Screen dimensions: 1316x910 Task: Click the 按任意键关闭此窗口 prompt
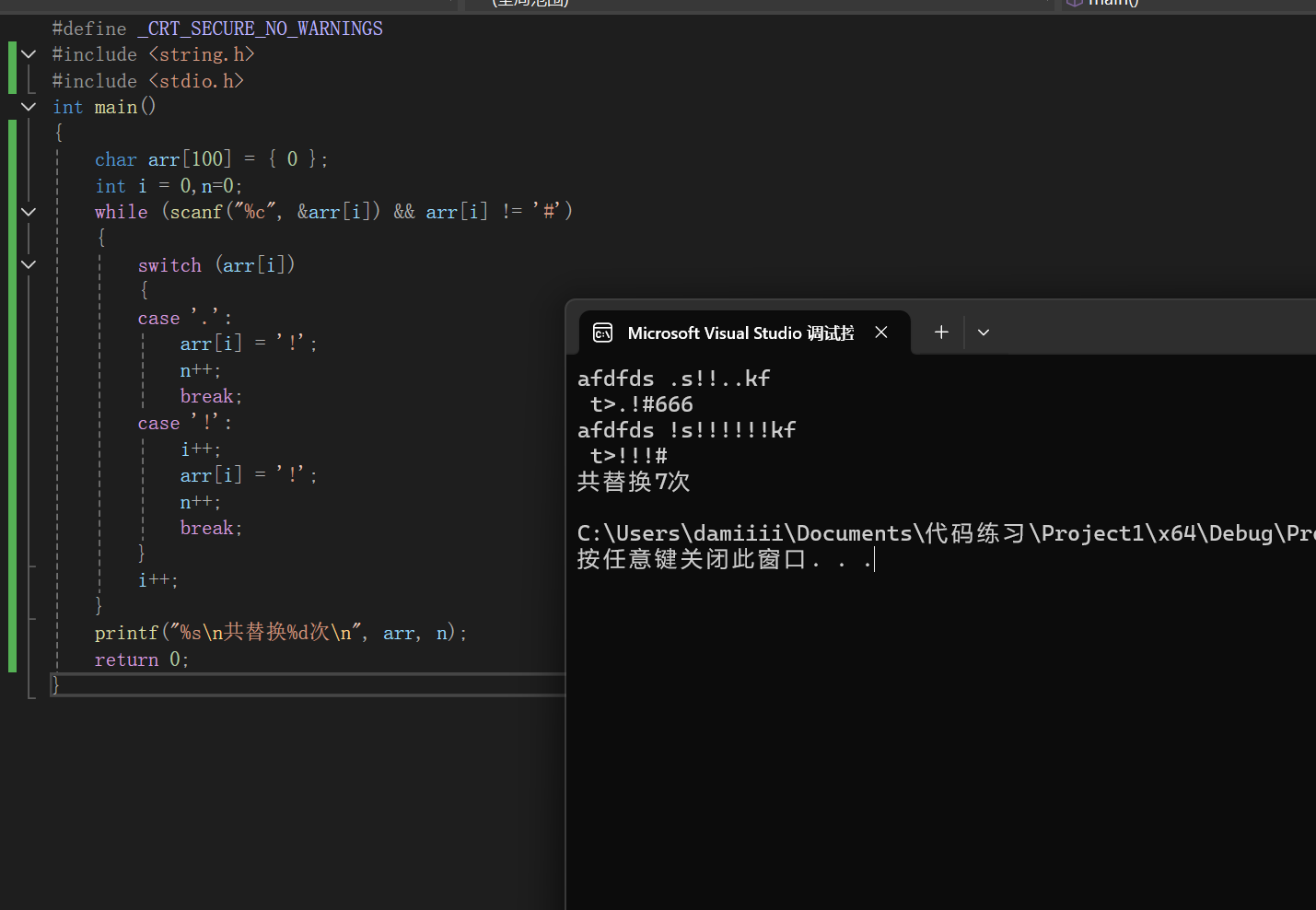(x=725, y=559)
